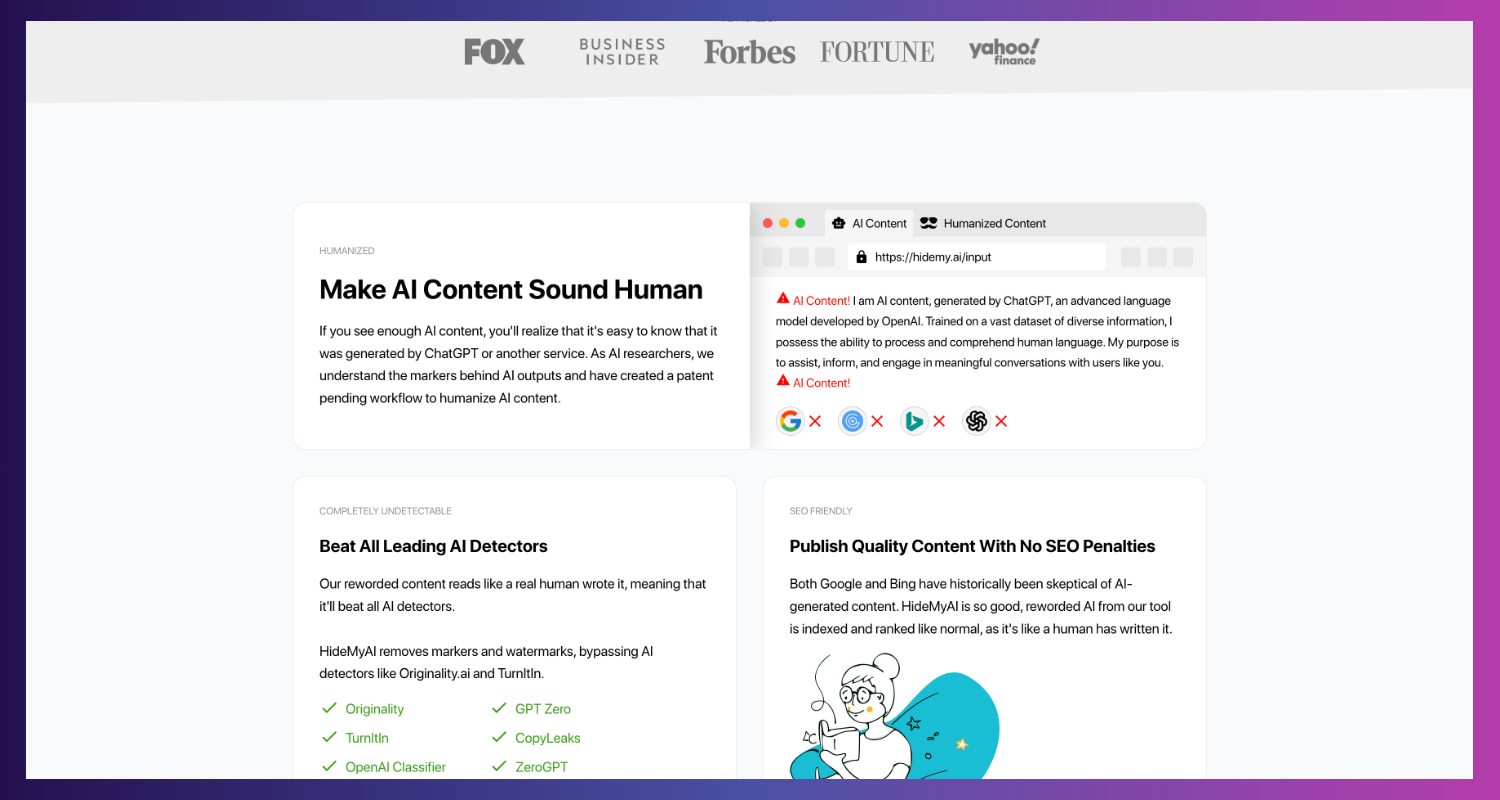Image resolution: width=1500 pixels, height=800 pixels.
Task: Click the OpenAI Classifier list item text
Action: (396, 767)
